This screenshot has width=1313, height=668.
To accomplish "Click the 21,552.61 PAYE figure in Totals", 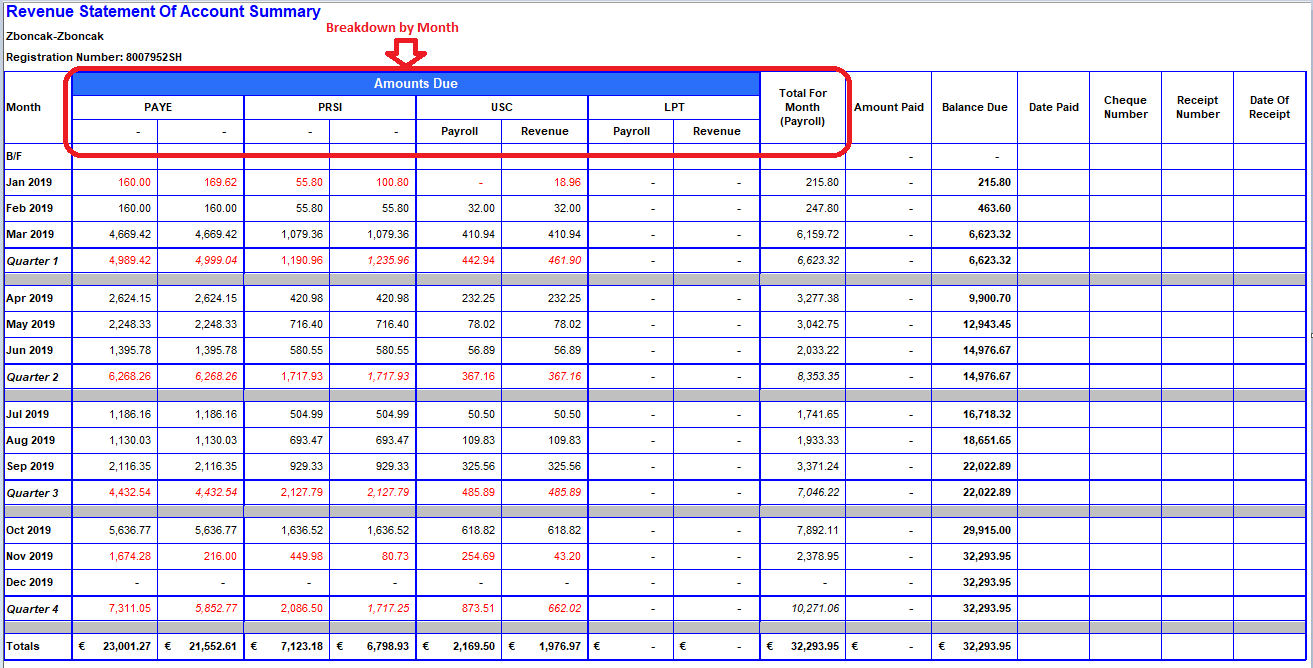I will [x=213, y=646].
